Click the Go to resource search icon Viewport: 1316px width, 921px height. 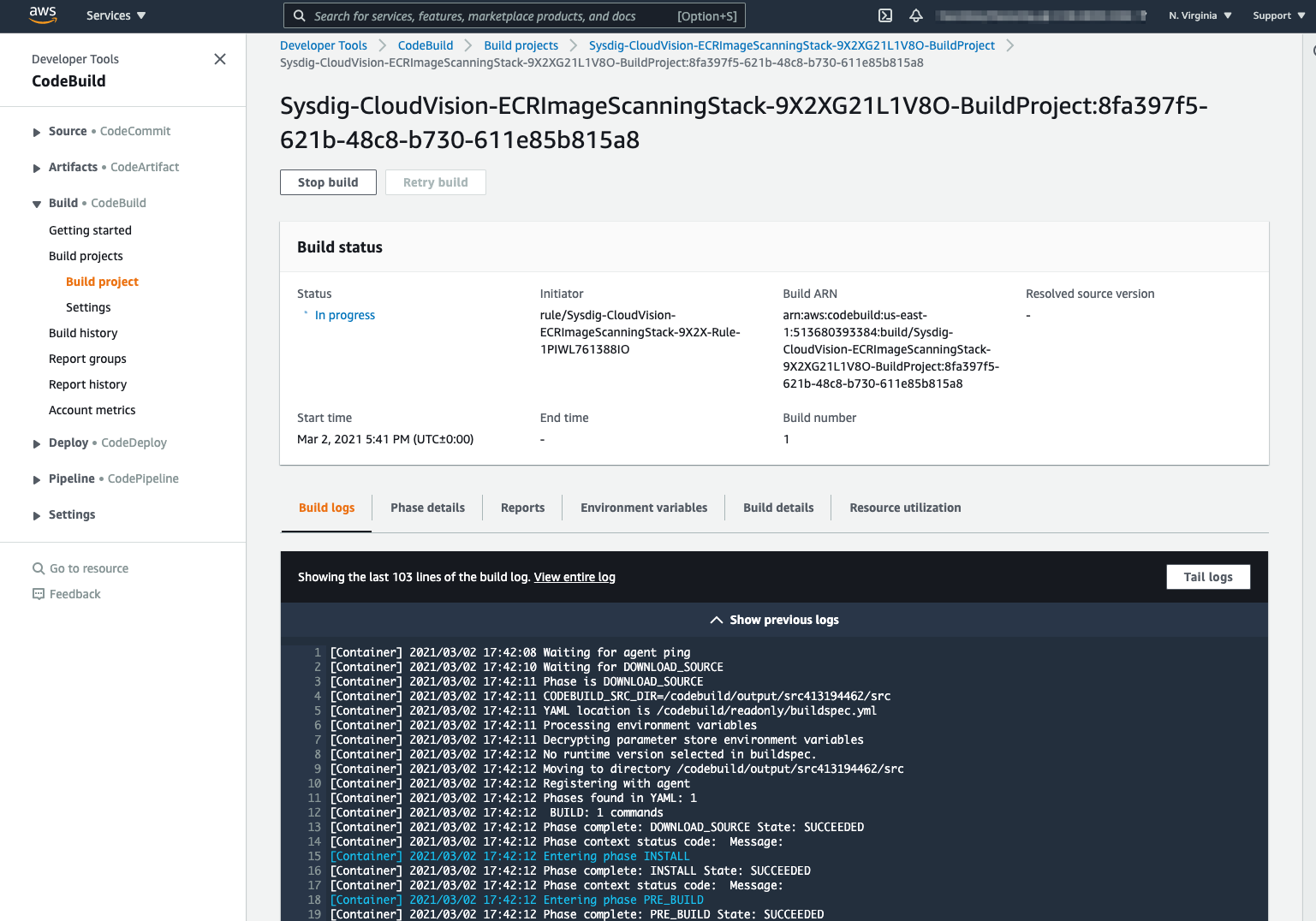[x=39, y=568]
